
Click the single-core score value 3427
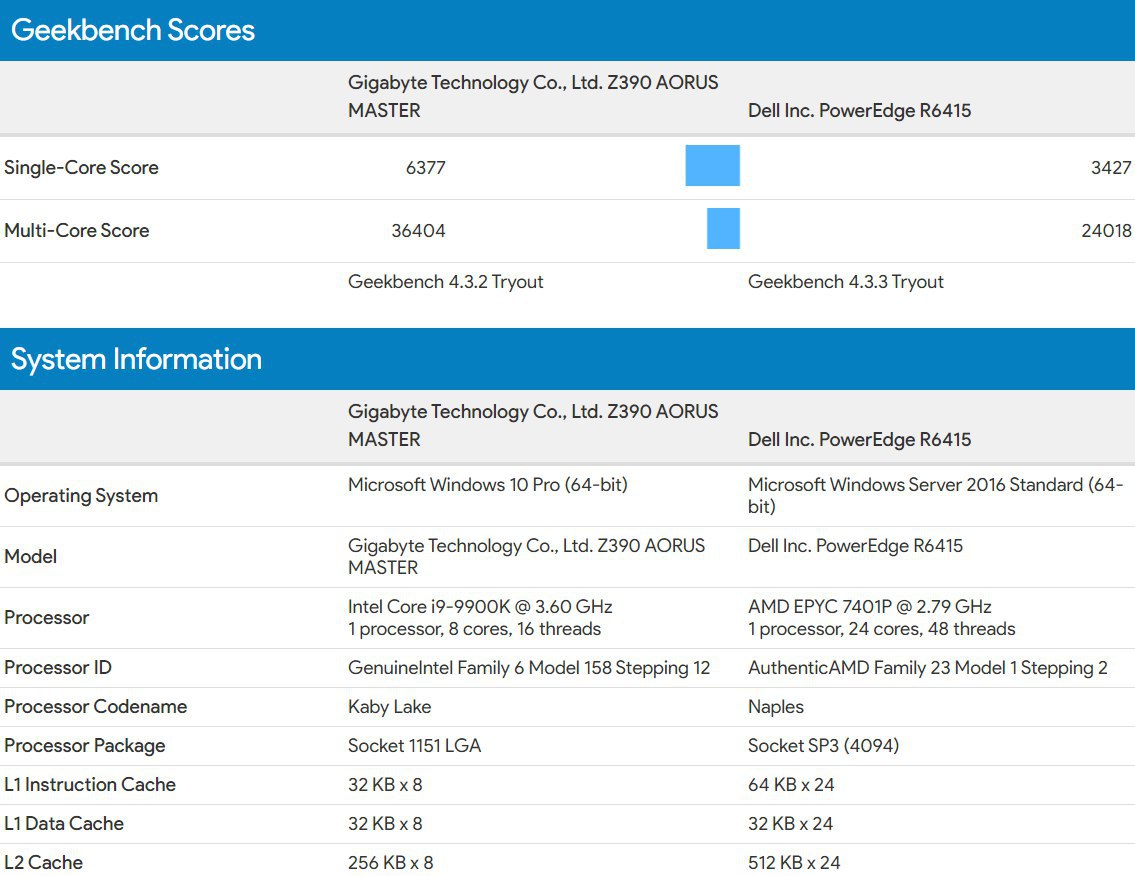(1111, 167)
